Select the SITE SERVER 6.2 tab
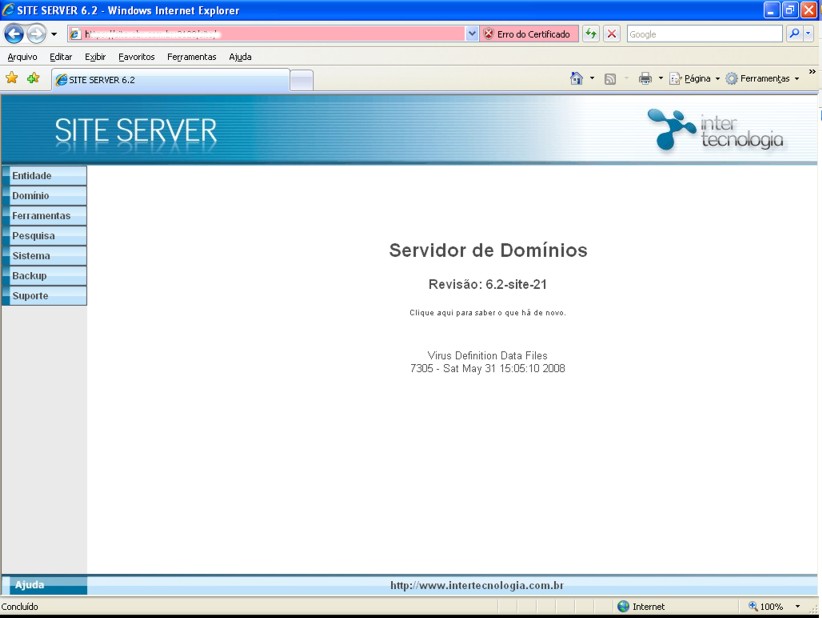The width and height of the screenshot is (822, 618). click(x=170, y=80)
